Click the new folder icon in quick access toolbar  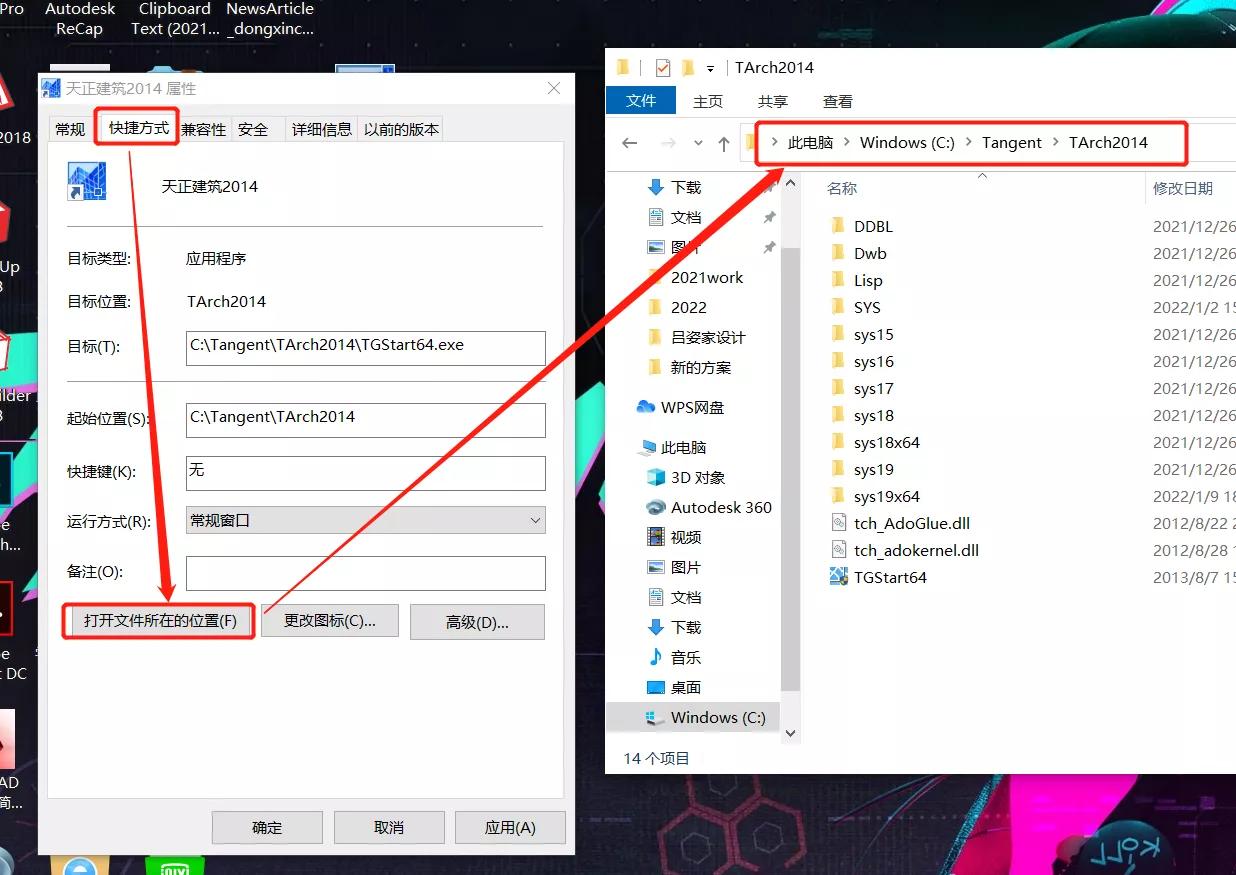click(688, 67)
